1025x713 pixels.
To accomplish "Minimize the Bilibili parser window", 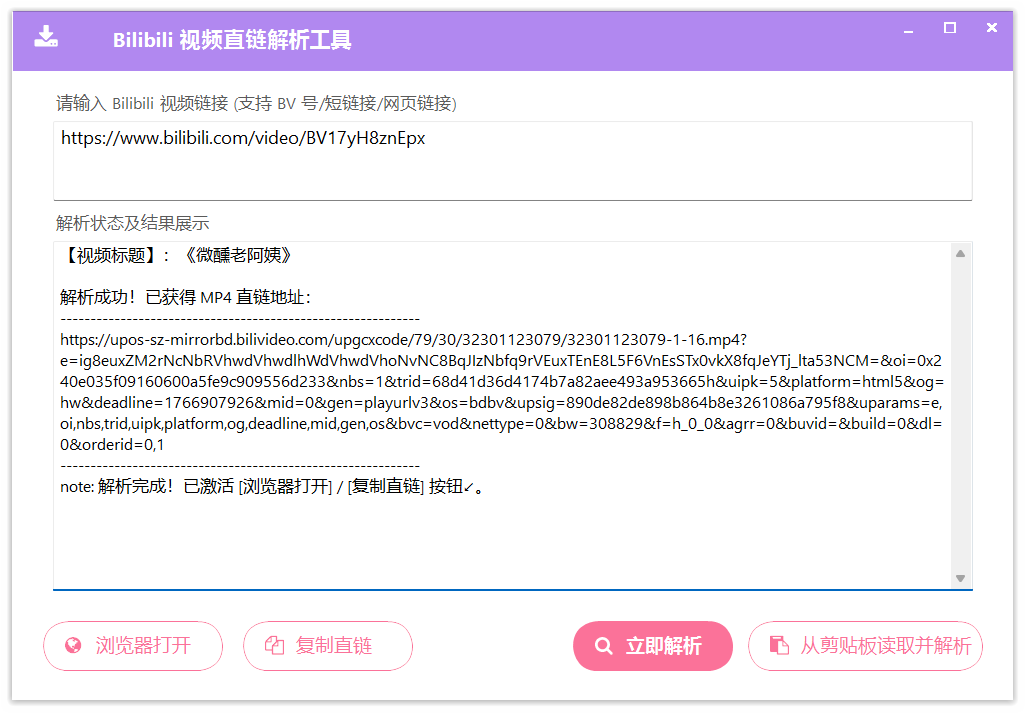I will coord(909,30).
